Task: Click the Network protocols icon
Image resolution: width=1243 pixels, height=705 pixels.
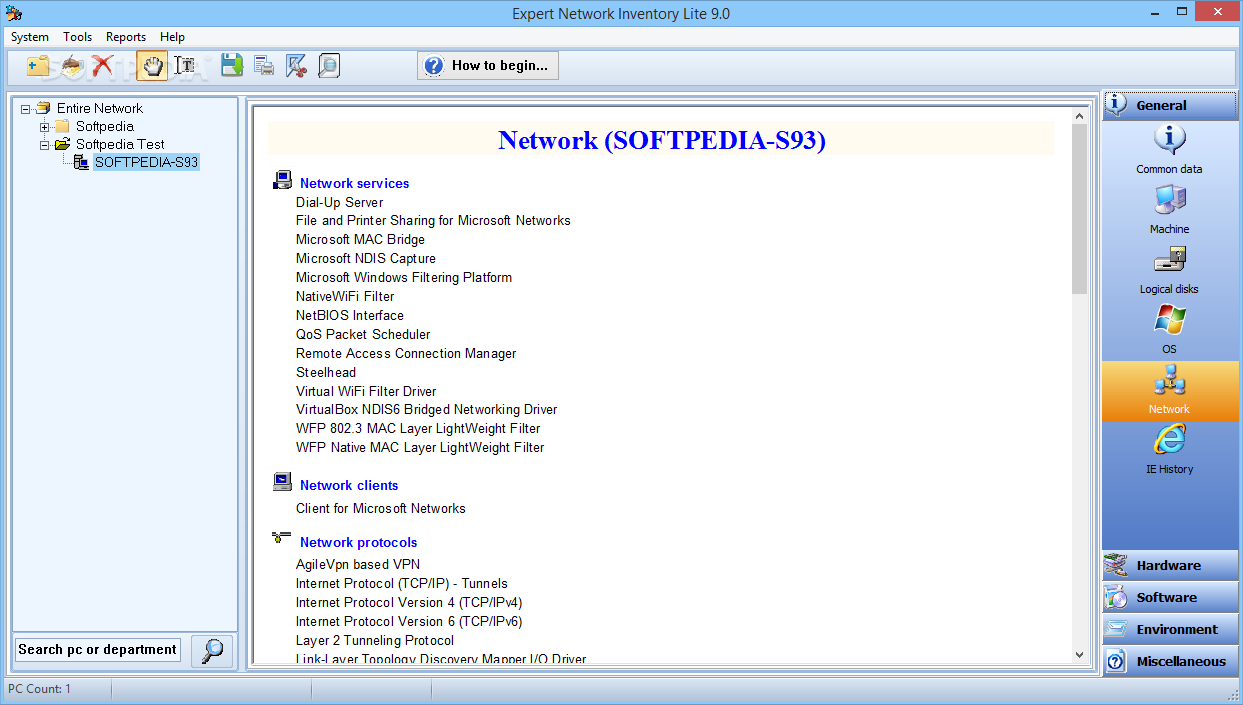Action: (x=282, y=538)
